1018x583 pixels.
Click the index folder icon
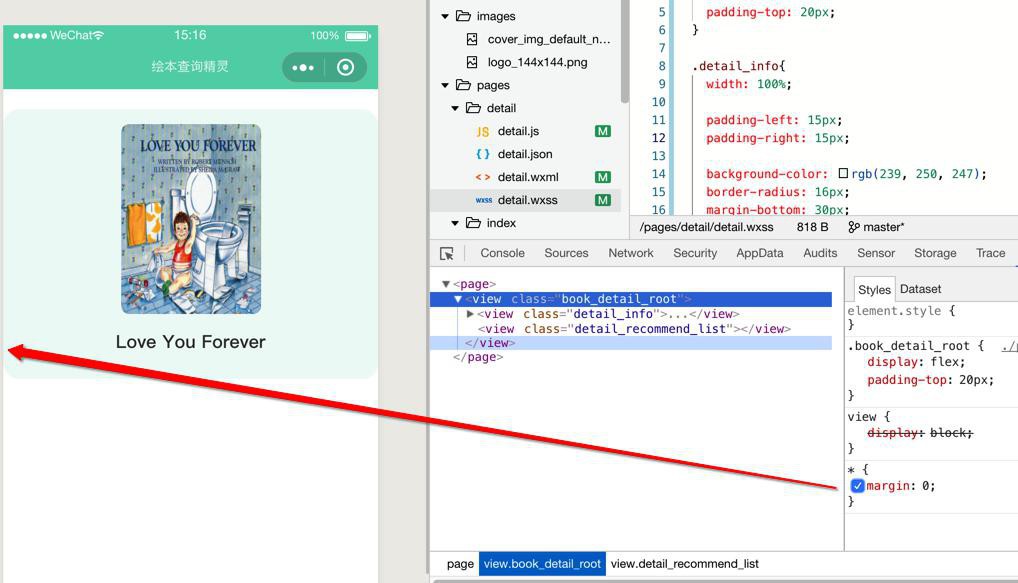[473, 223]
